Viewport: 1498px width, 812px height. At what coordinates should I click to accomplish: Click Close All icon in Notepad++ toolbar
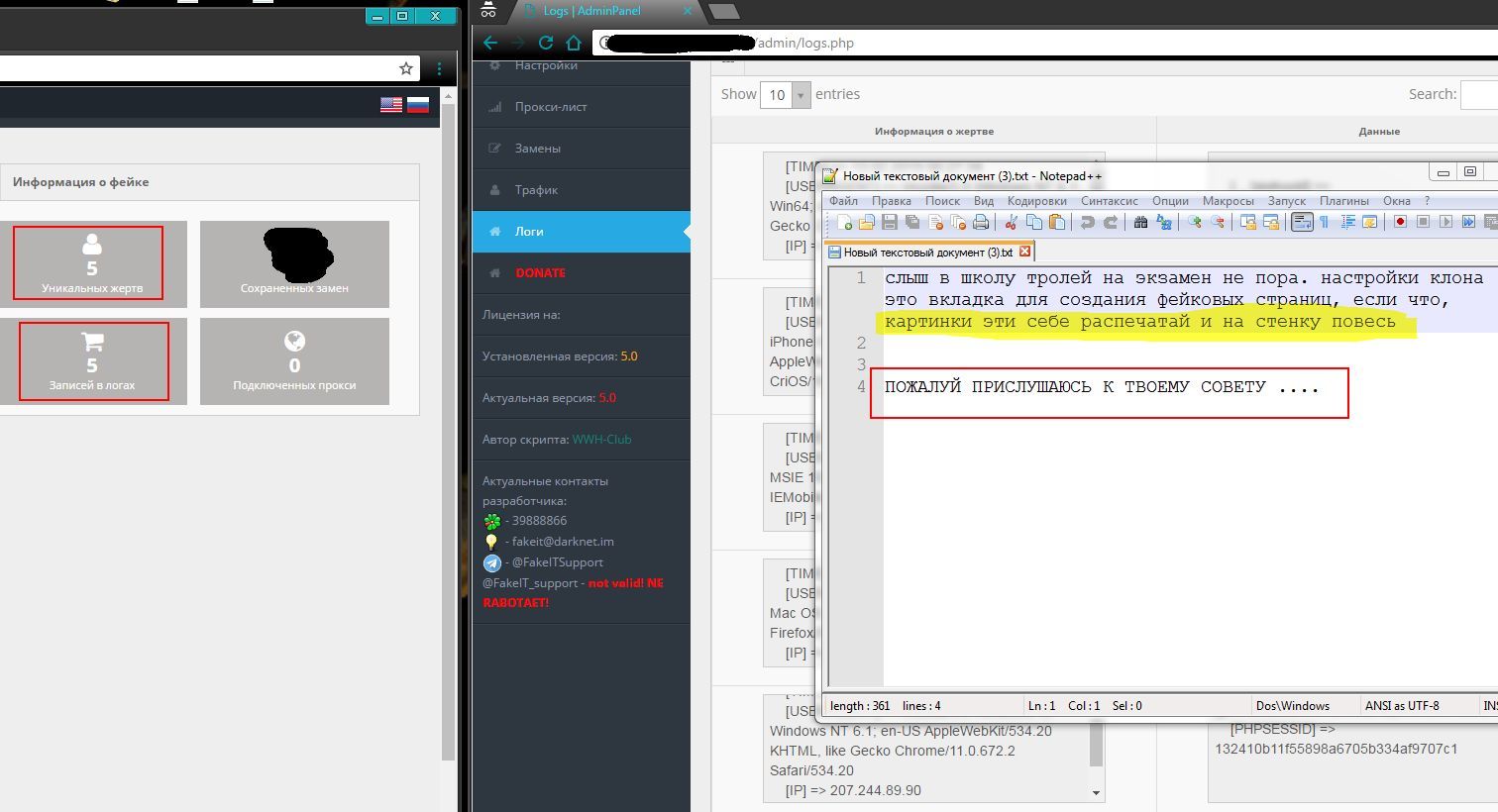click(x=957, y=222)
